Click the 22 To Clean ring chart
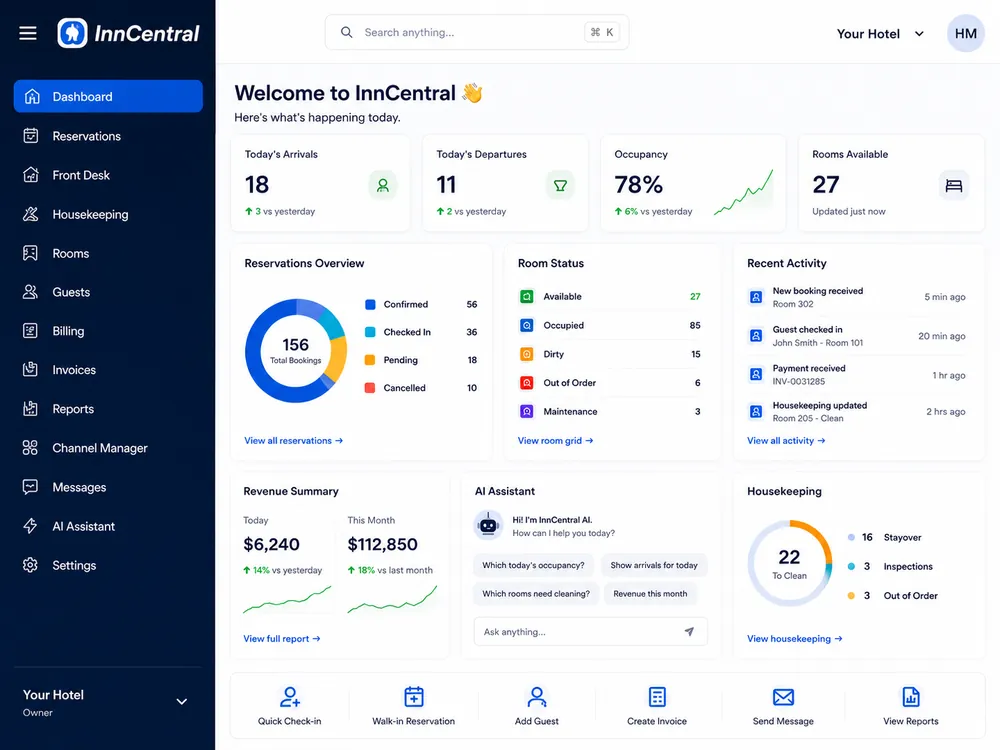 (x=790, y=563)
